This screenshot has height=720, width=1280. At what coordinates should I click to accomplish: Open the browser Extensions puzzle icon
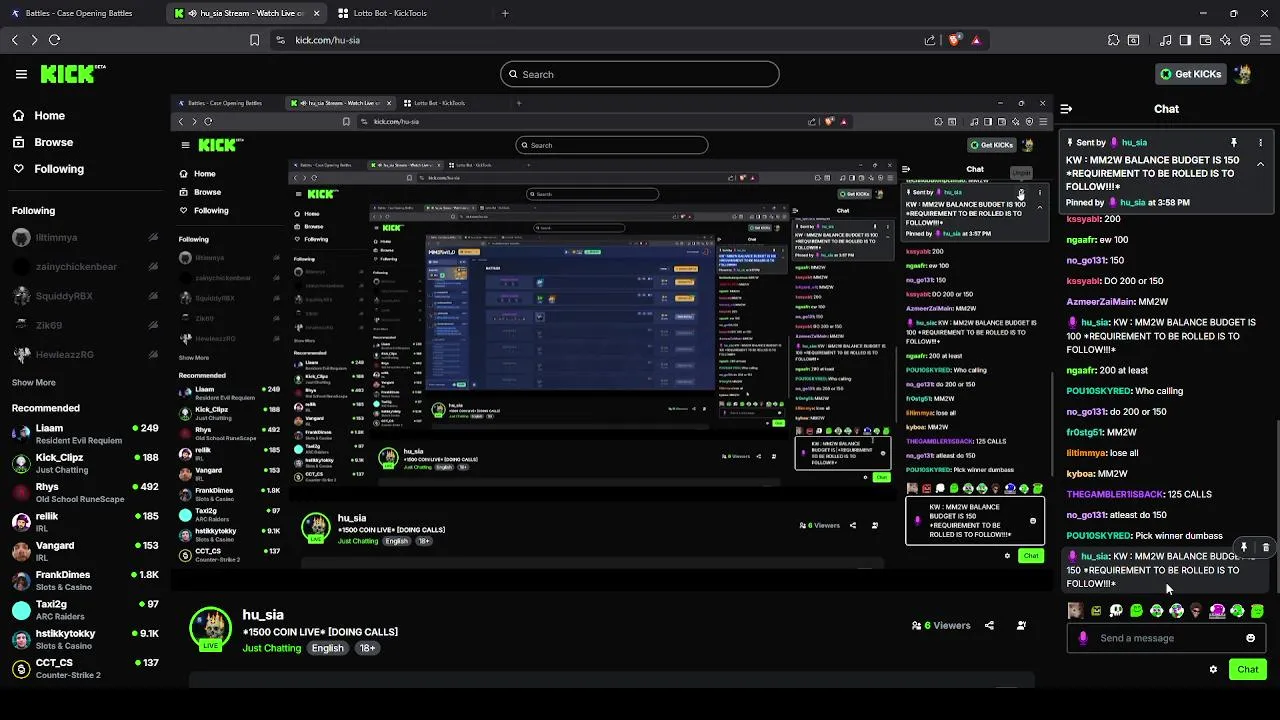[x=1113, y=40]
